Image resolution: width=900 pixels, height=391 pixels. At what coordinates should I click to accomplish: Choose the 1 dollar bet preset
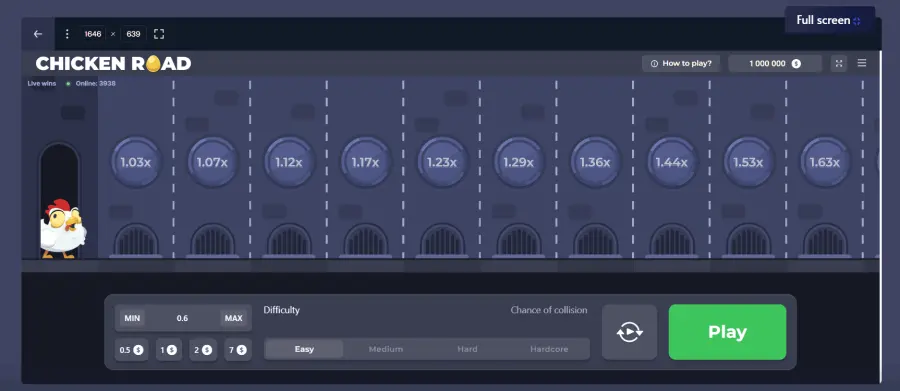click(169, 350)
